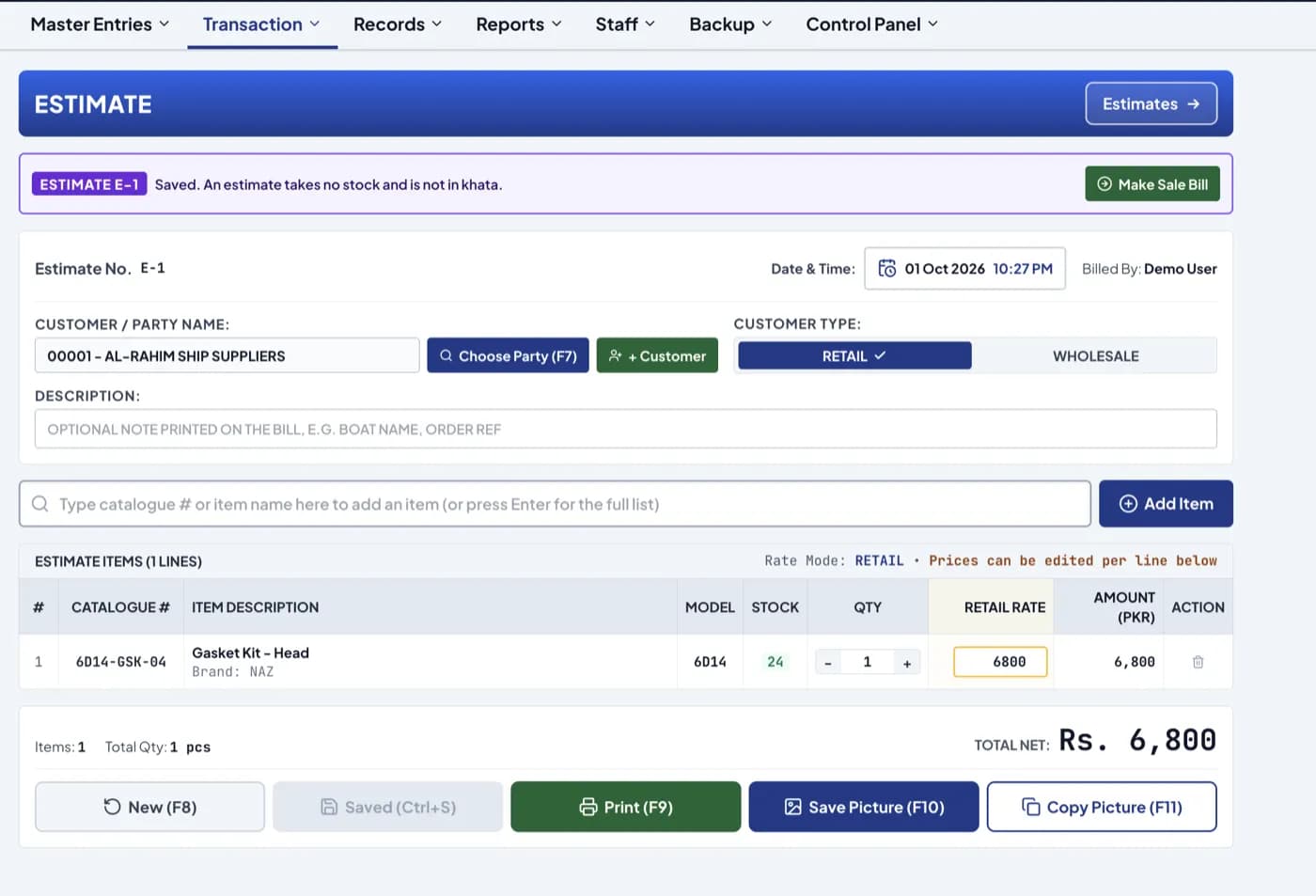Select RETAIL customer type
The height and width of the screenshot is (896, 1316).
(x=854, y=356)
